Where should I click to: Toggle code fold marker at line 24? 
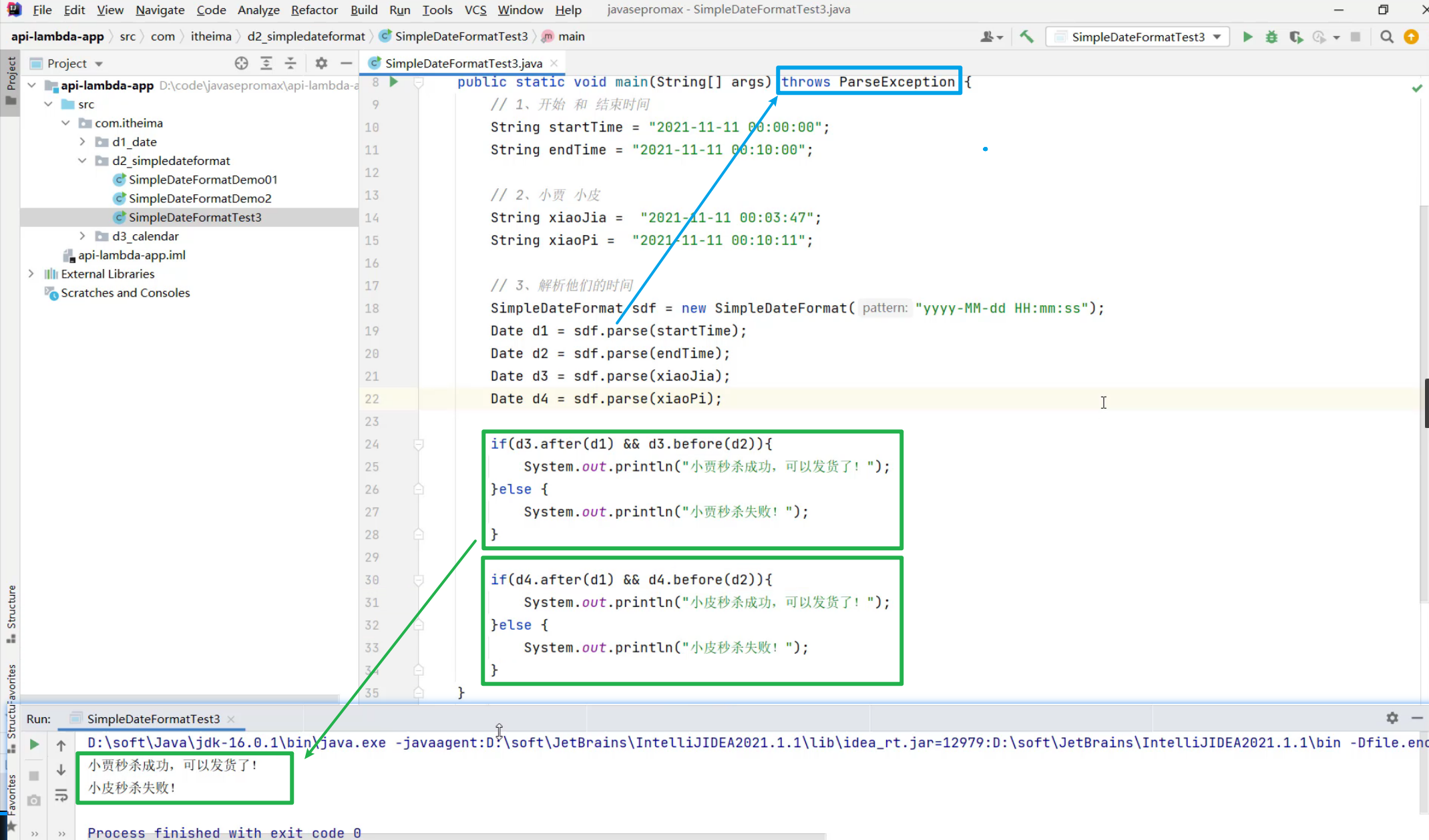click(419, 444)
